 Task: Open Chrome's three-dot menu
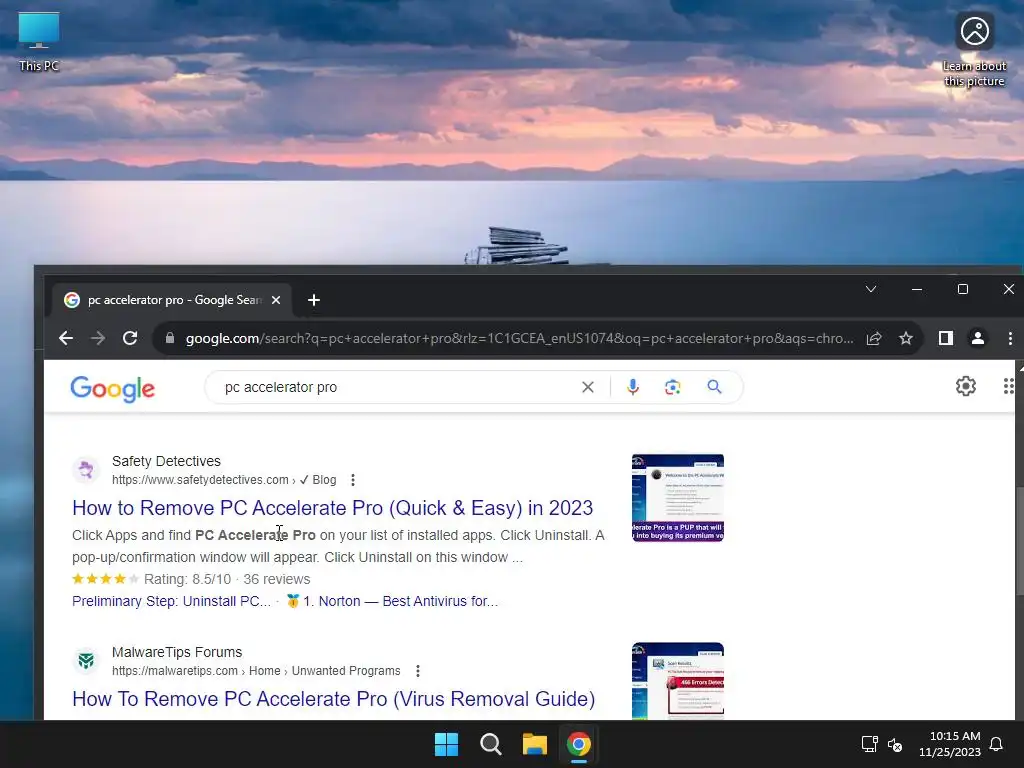[x=1010, y=338]
